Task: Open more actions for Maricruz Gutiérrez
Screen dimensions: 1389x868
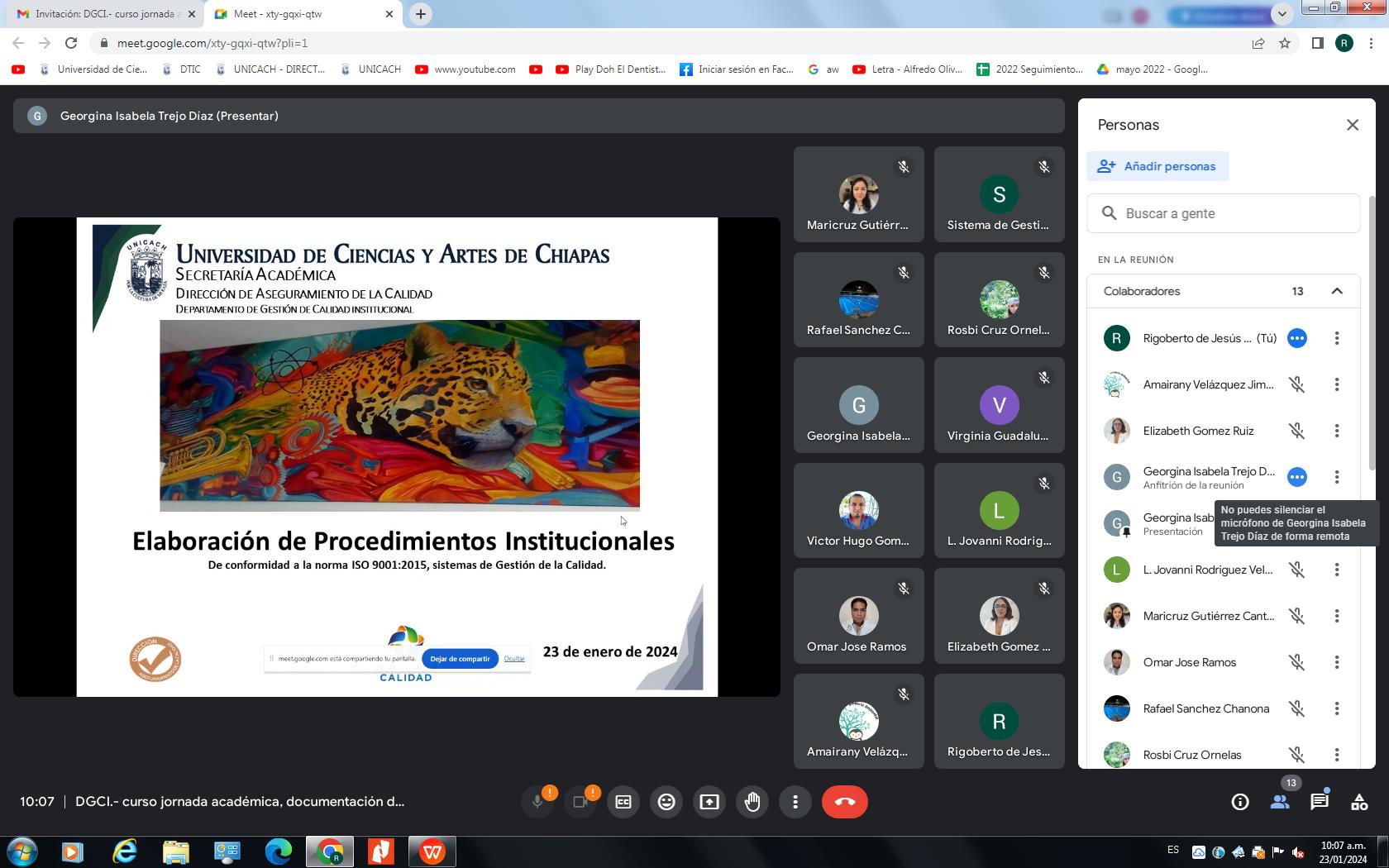Action: pos(1337,616)
